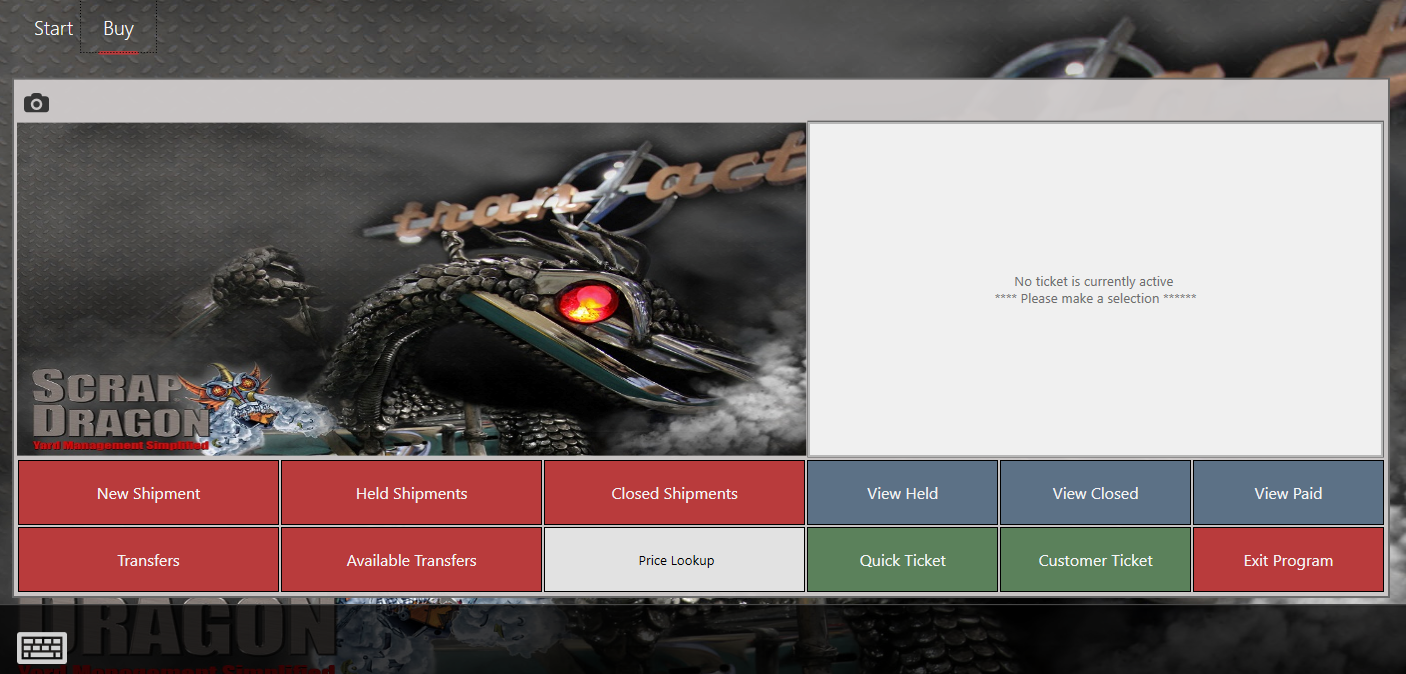Switch to the Start tab
This screenshot has width=1406, height=674.
pyautogui.click(x=53, y=28)
